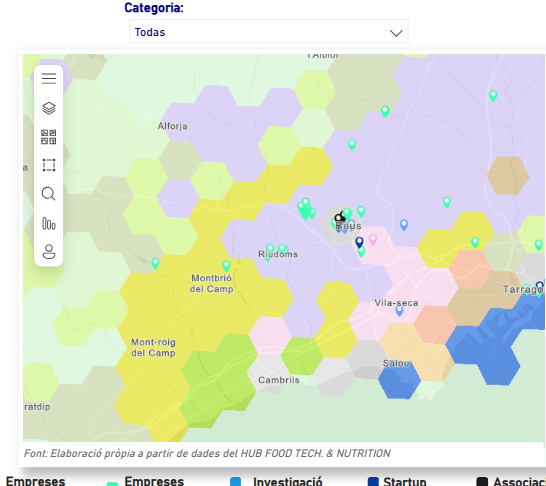Open the basemap gallery grid icon

[x=49, y=137]
